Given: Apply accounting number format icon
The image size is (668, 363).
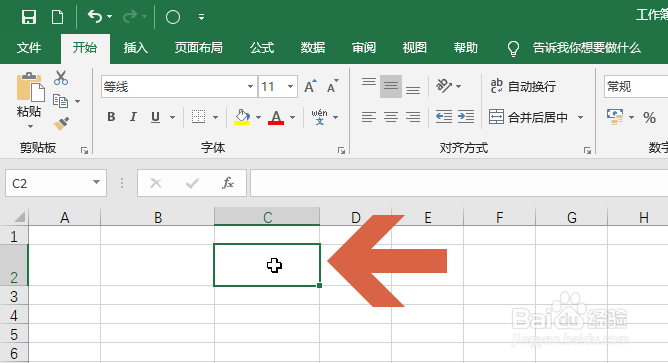Looking at the screenshot, I should (x=615, y=117).
